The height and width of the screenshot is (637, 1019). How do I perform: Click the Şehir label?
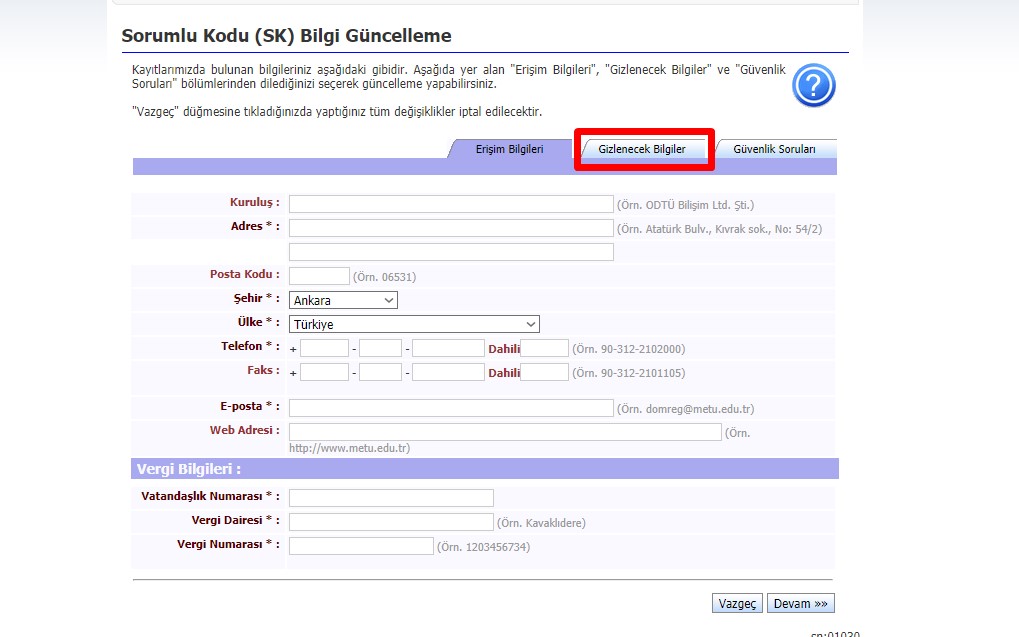tap(256, 298)
